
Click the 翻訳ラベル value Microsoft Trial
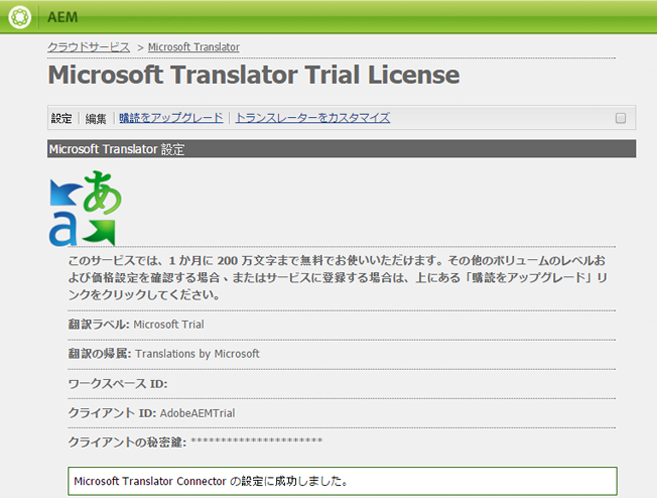(x=169, y=325)
